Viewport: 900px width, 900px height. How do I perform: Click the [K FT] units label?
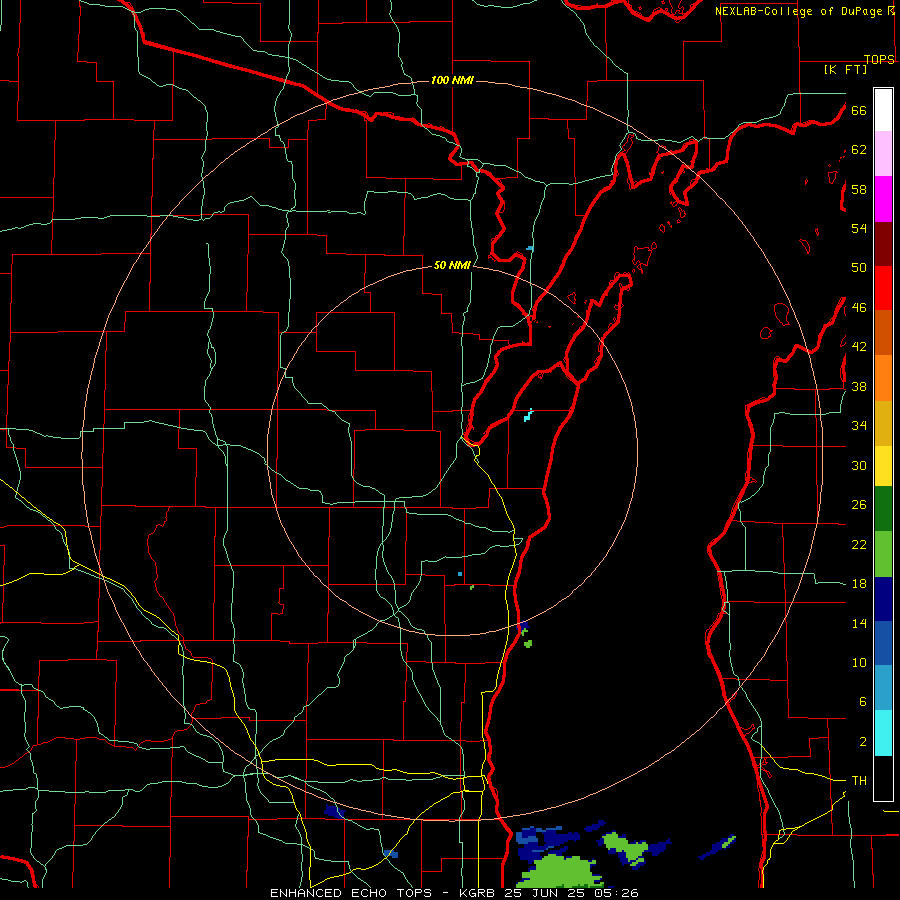point(845,69)
